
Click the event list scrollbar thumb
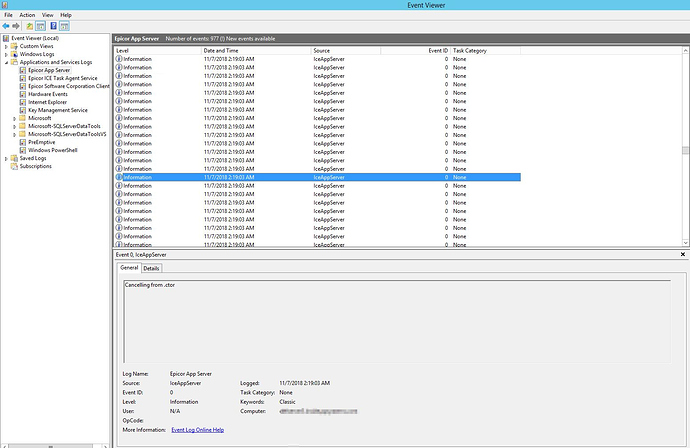pos(685,151)
